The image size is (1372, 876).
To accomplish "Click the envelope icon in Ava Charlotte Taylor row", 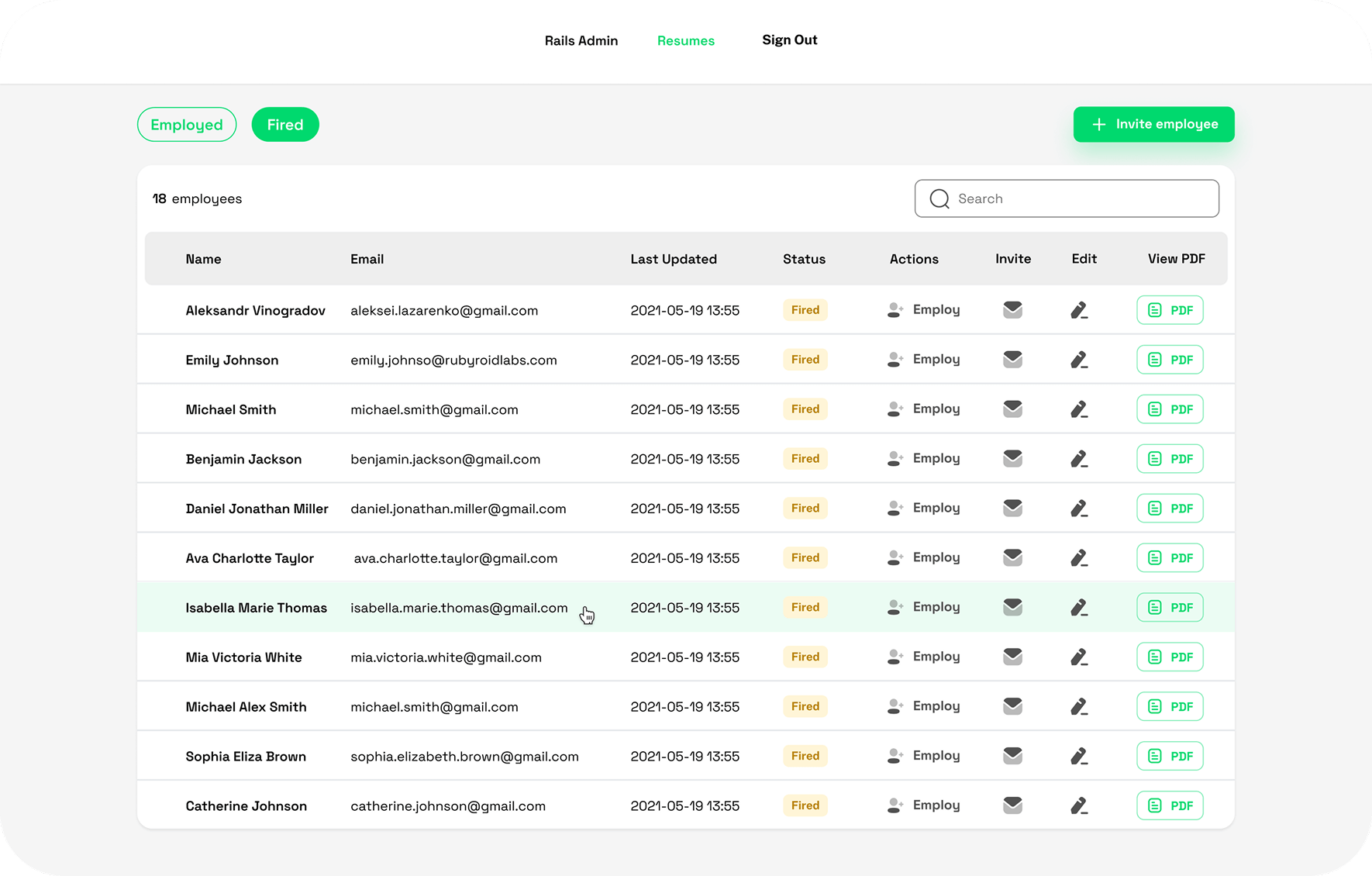I will click(1012, 557).
